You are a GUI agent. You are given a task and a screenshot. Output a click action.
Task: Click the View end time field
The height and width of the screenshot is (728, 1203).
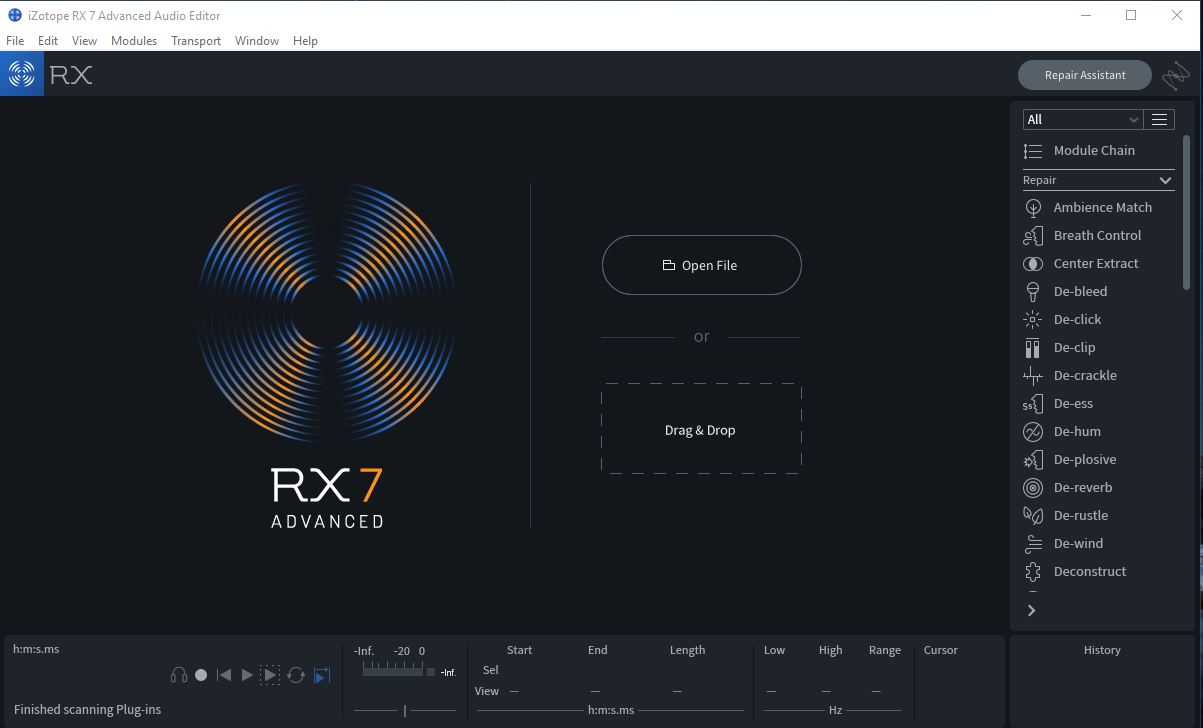pyautogui.click(x=596, y=691)
